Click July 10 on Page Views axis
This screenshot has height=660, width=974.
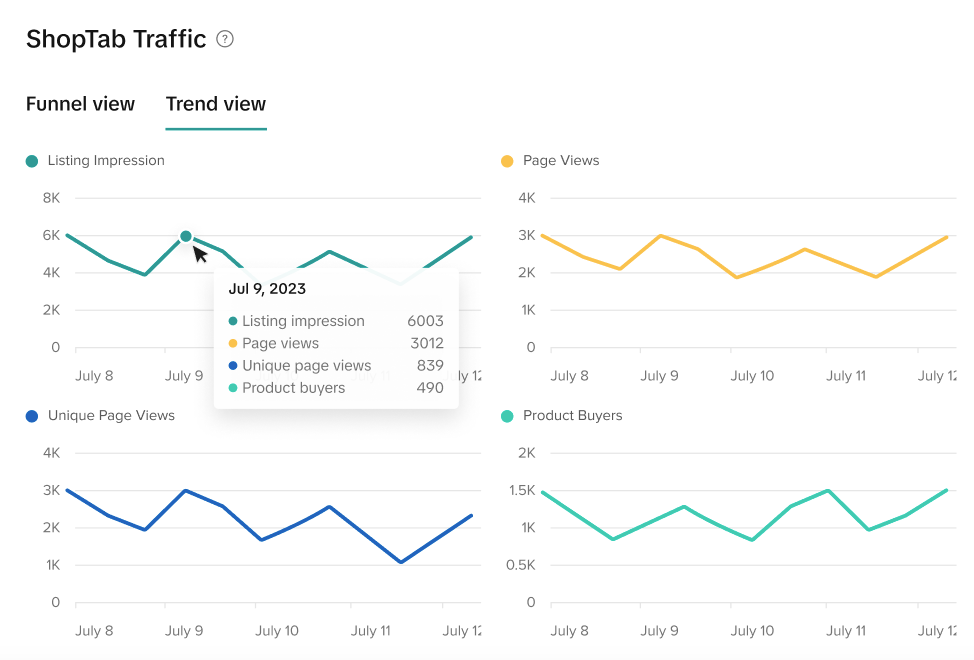[x=752, y=376]
